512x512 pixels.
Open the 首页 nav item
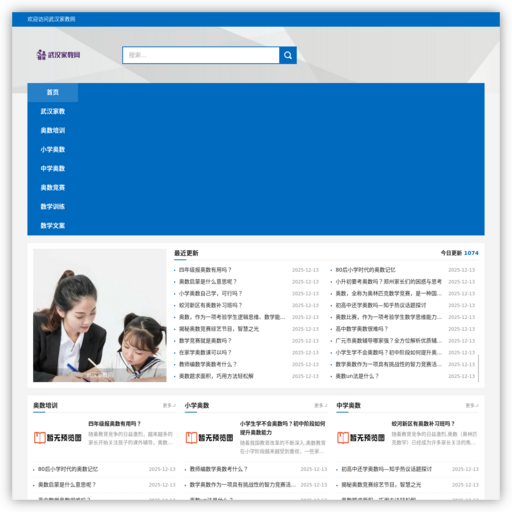point(53,92)
